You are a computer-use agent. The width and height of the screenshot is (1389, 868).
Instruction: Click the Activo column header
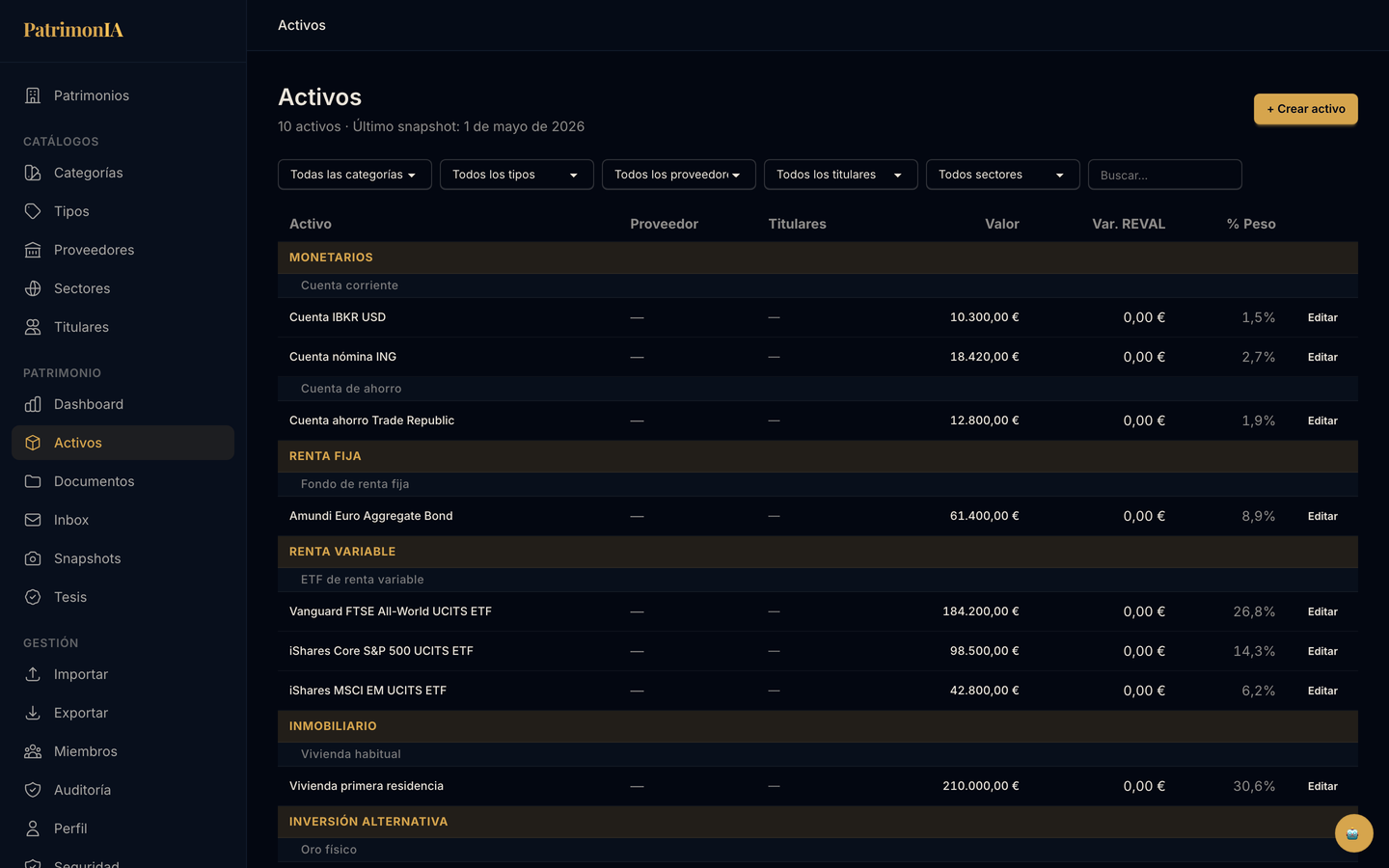pyautogui.click(x=311, y=224)
